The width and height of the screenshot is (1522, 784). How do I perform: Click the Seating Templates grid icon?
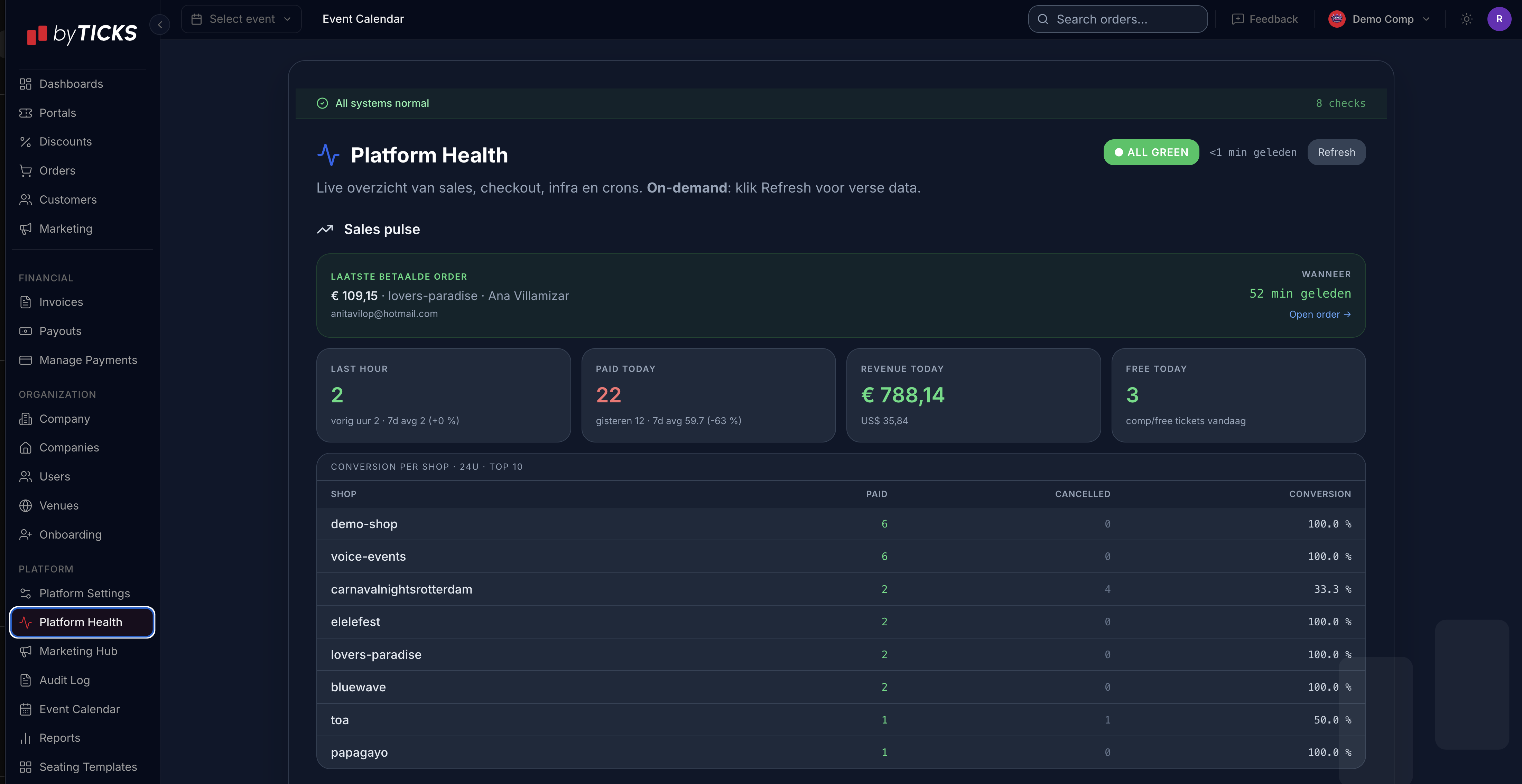25,767
